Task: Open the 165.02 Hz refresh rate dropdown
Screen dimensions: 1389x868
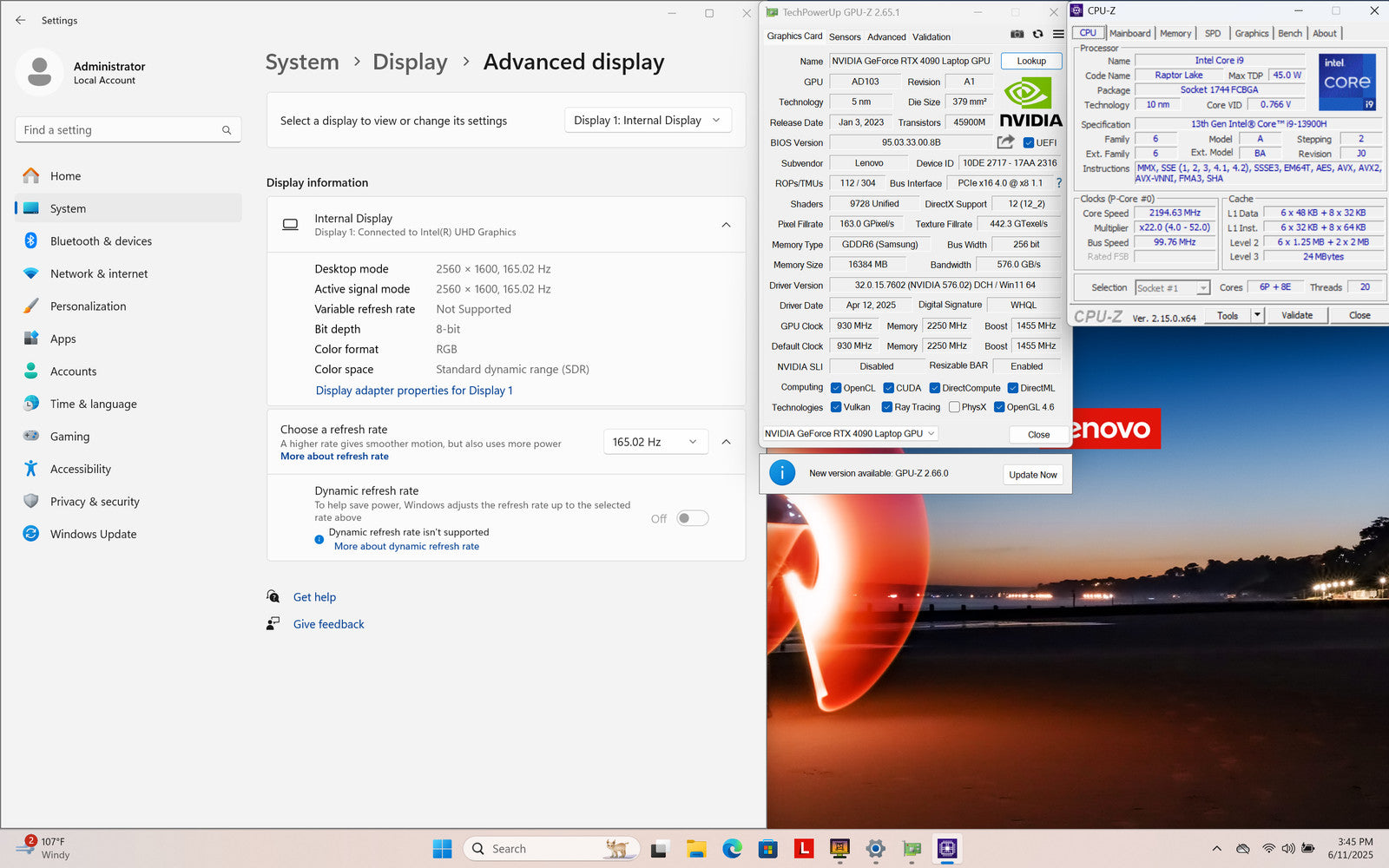Action: tap(655, 442)
